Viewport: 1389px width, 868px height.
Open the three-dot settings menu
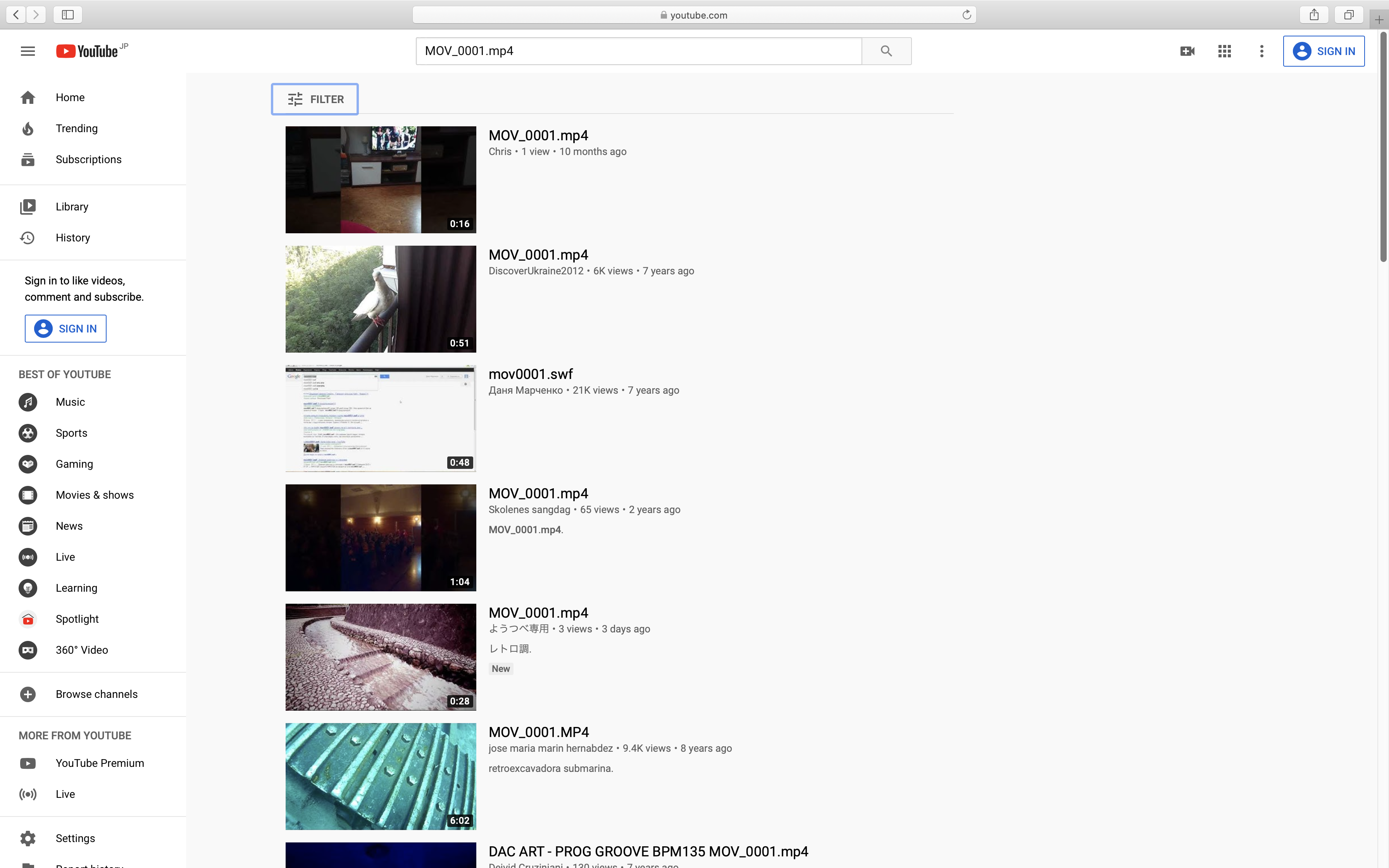click(1261, 51)
